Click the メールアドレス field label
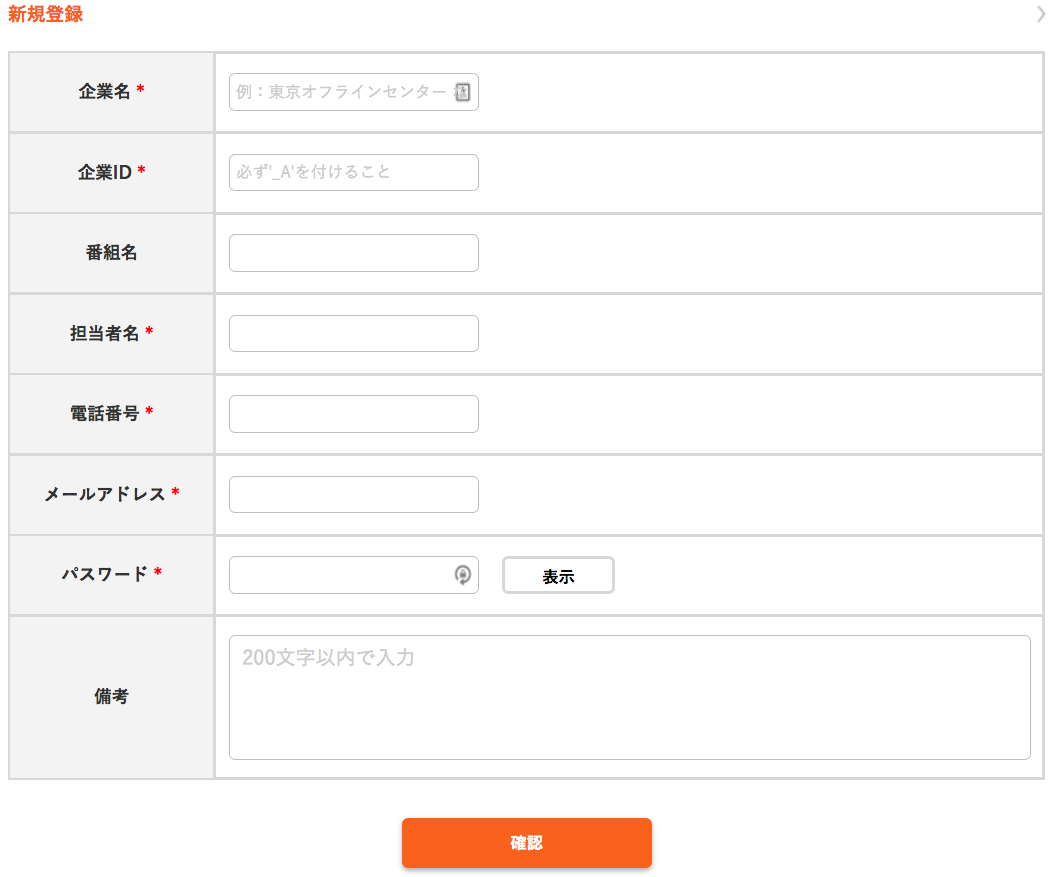This screenshot has width=1051, height=877. (105, 494)
